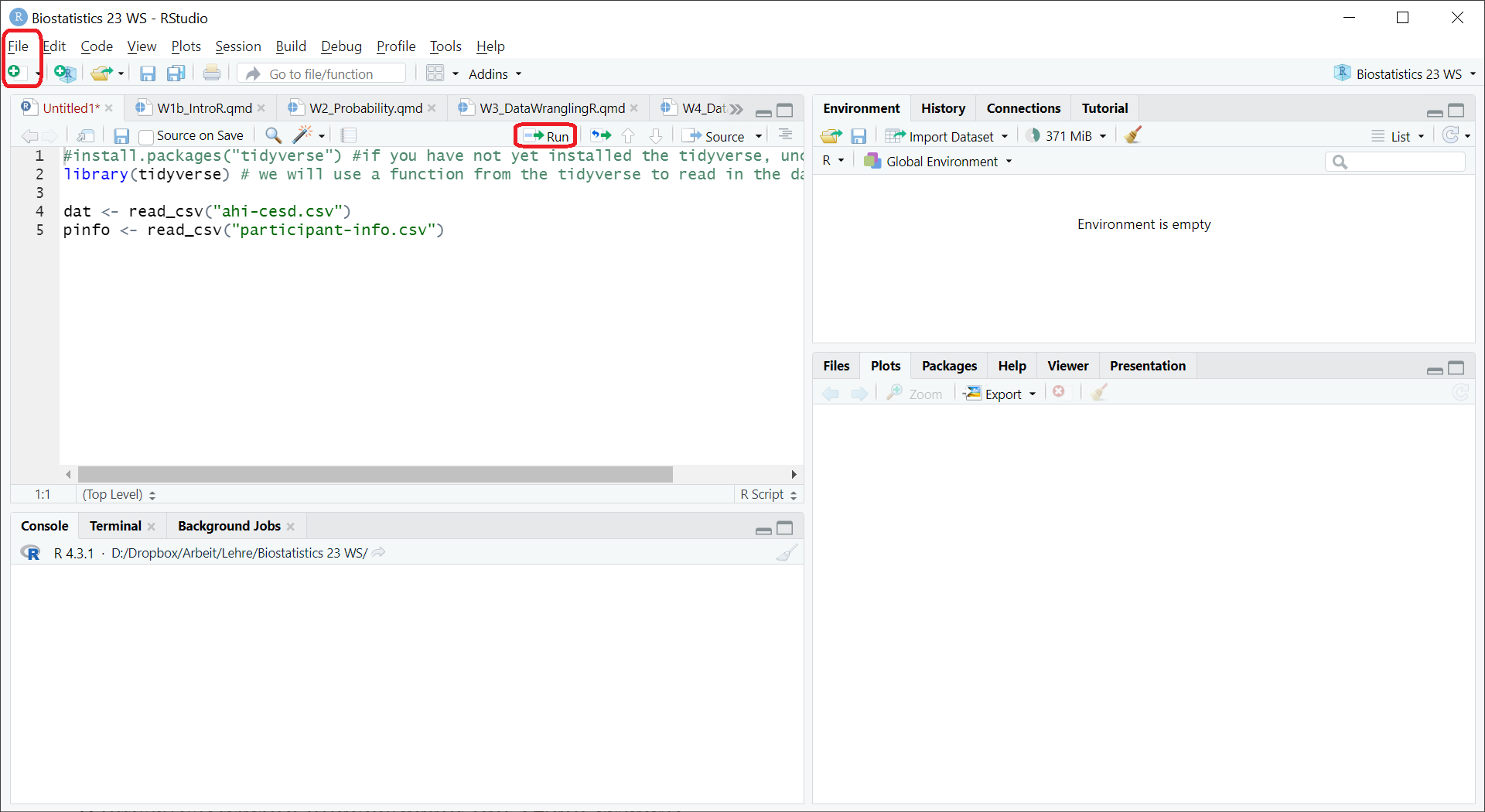The height and width of the screenshot is (812, 1485).
Task: Switch to the Packages tab
Action: 949,366
